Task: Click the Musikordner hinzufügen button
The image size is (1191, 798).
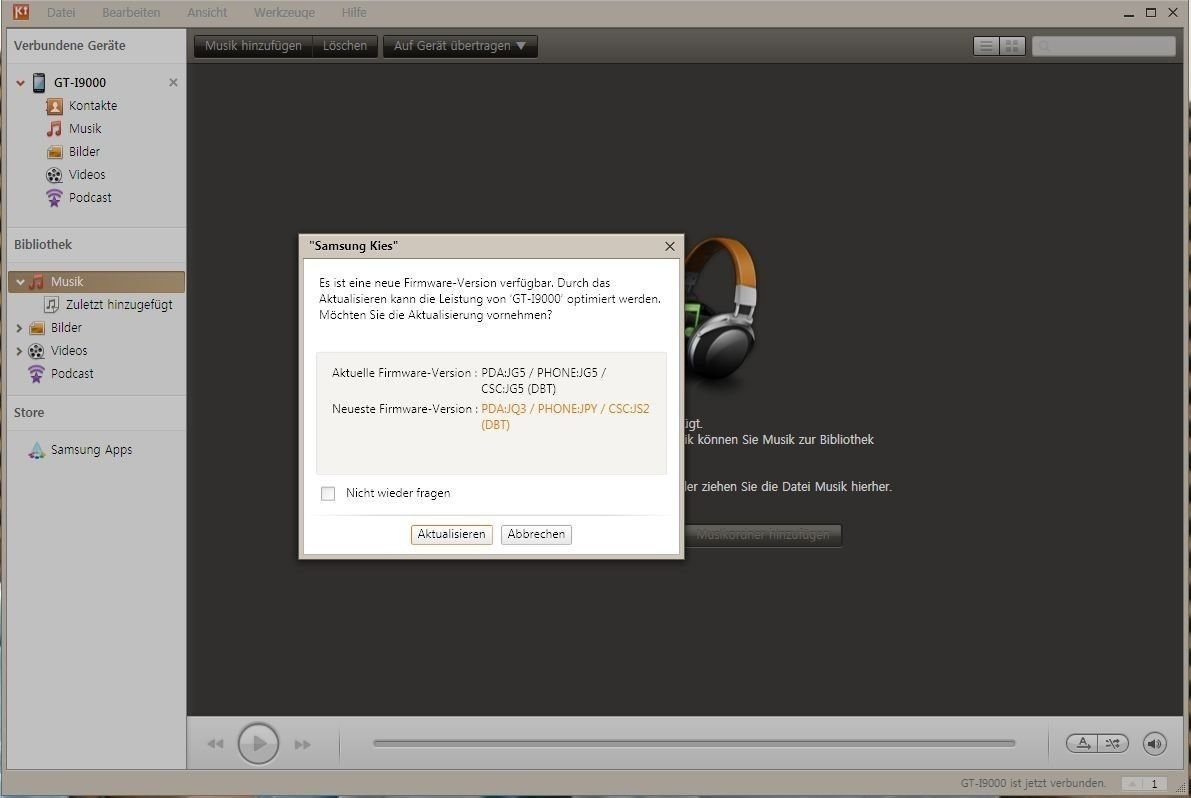Action: [763, 535]
